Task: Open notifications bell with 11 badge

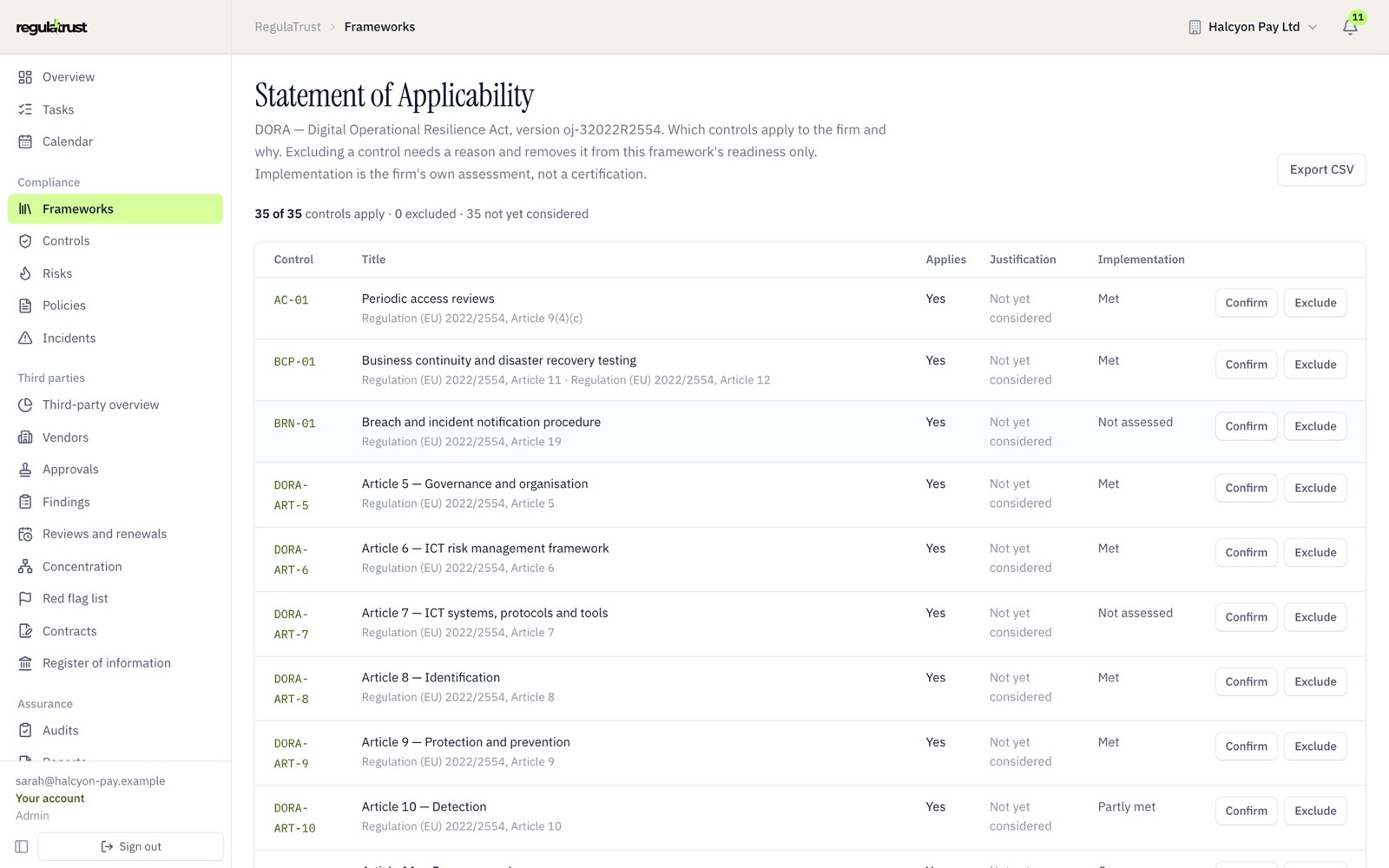Action: pos(1350,27)
